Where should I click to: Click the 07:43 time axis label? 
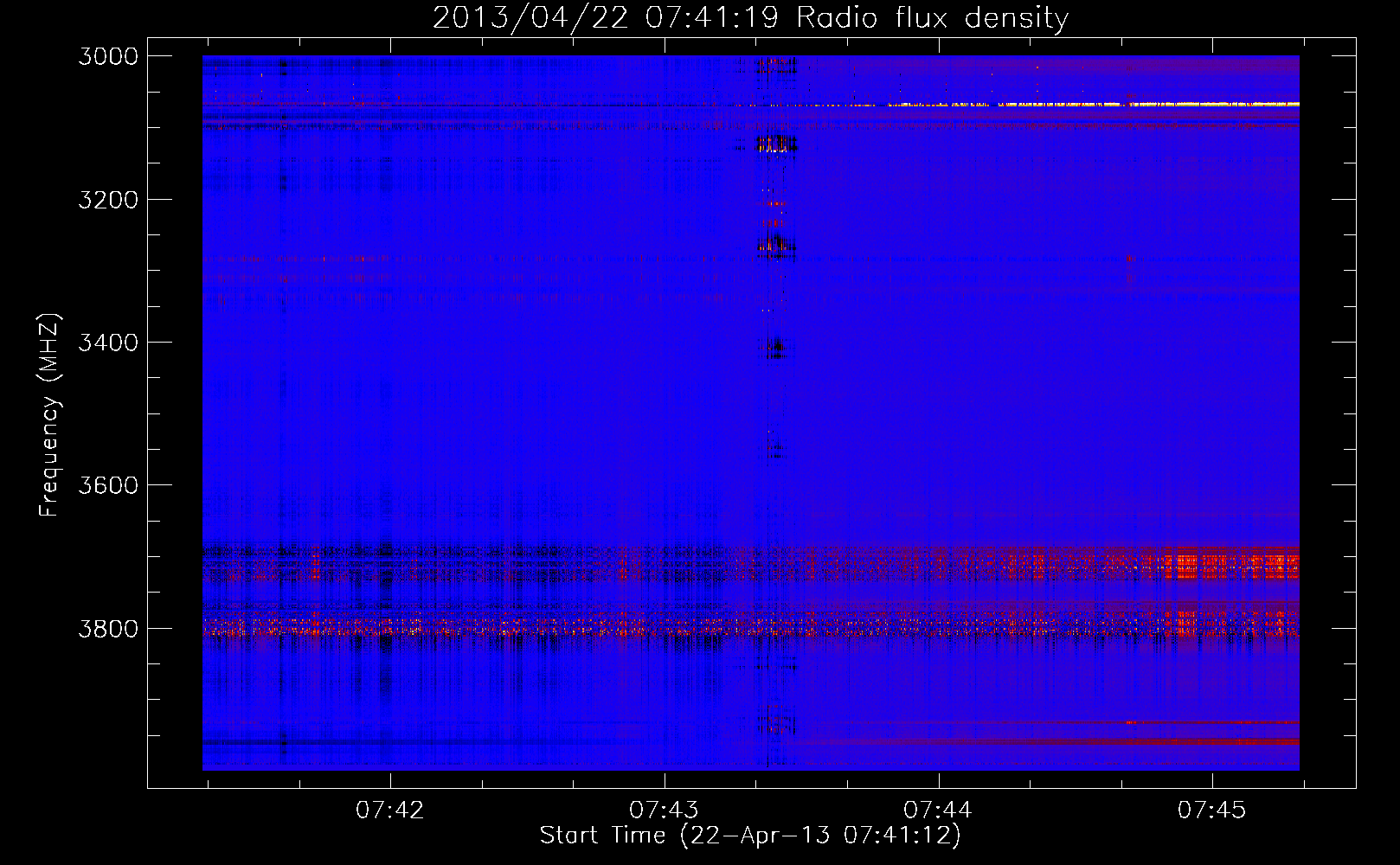[x=664, y=810]
